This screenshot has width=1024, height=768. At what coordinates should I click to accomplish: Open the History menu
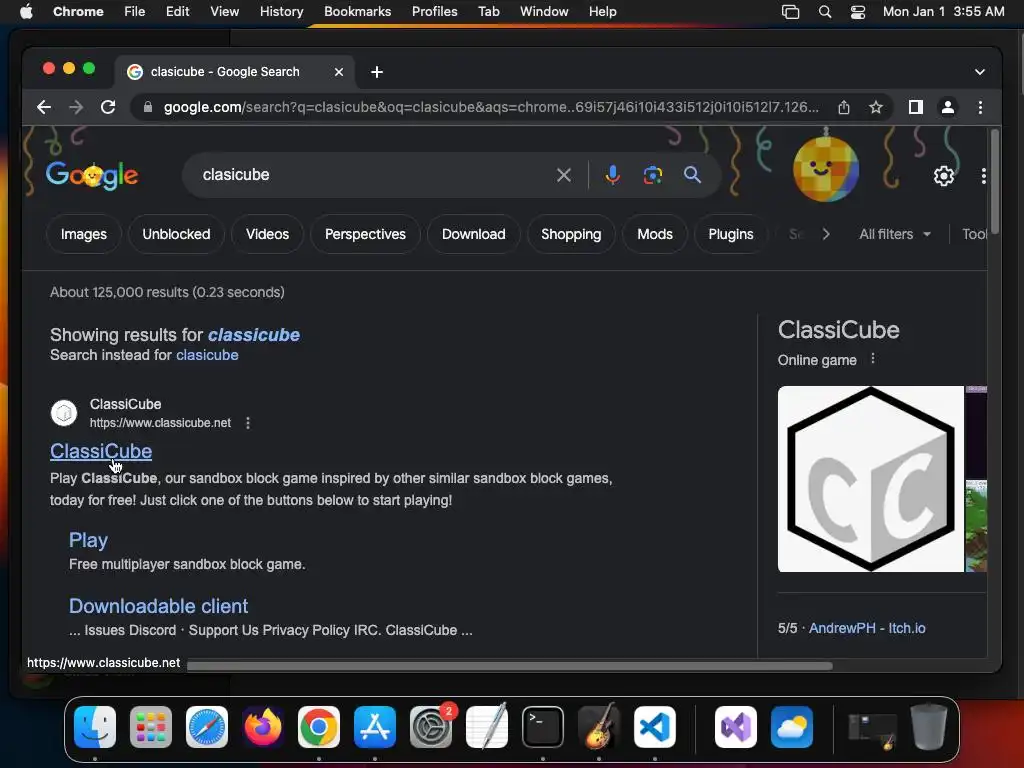281,12
